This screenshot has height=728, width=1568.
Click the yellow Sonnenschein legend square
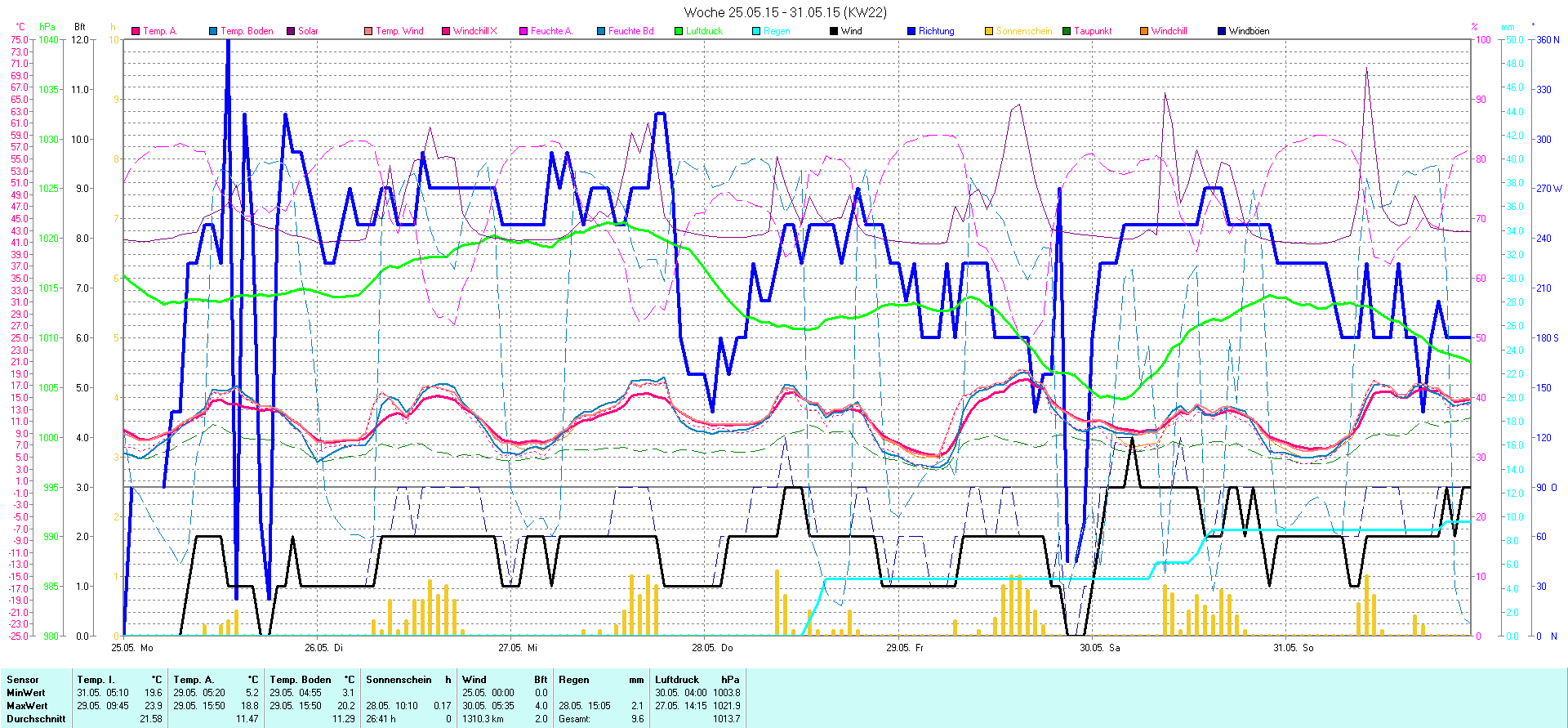point(989,31)
